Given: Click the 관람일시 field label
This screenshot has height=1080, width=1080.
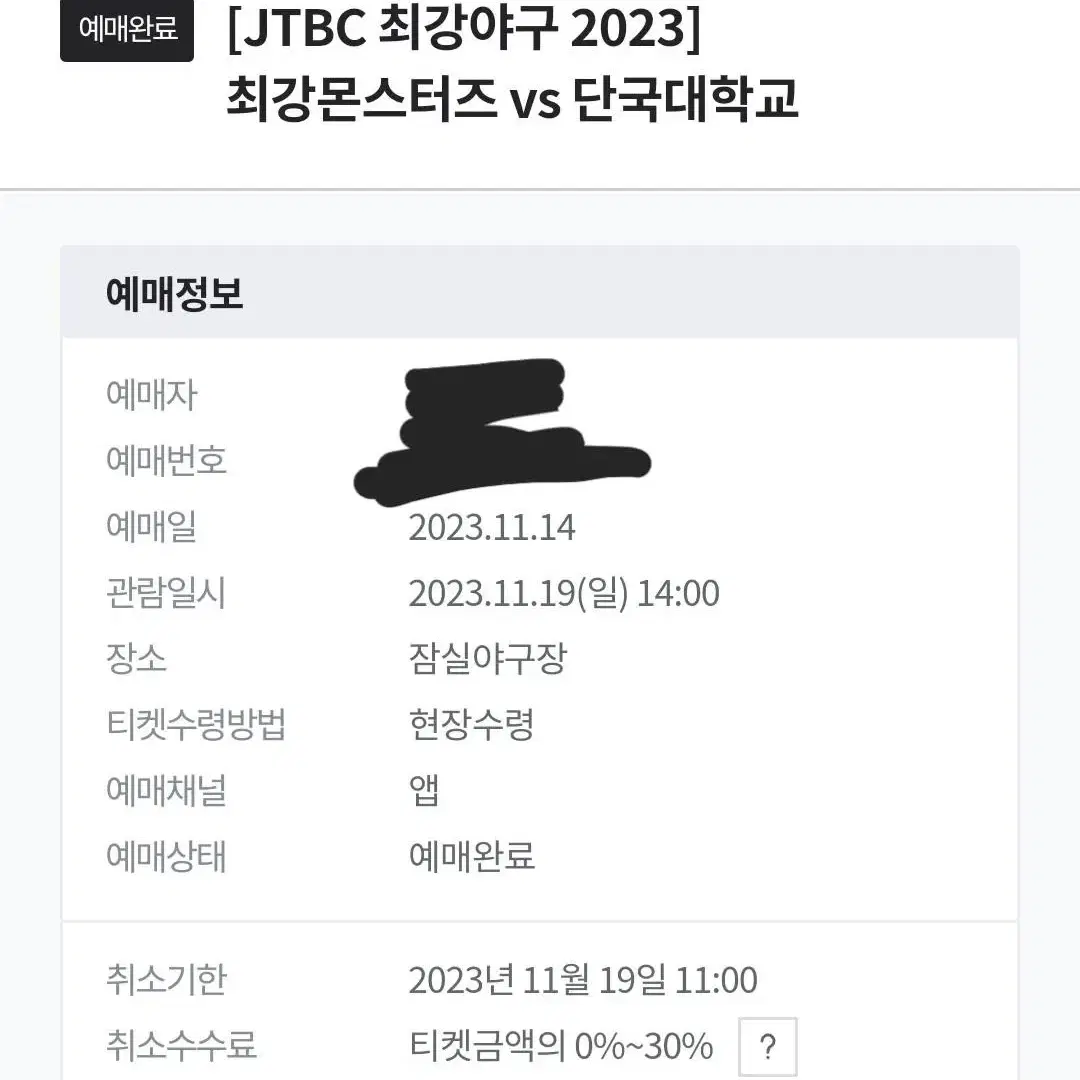Looking at the screenshot, I should (166, 593).
